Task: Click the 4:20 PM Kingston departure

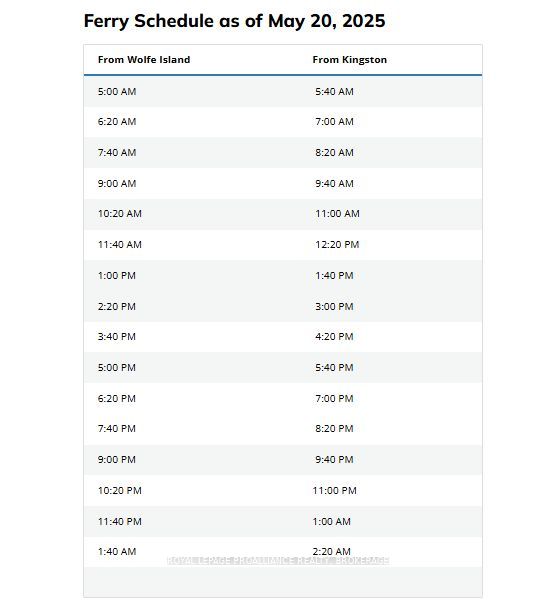Action: coord(334,337)
